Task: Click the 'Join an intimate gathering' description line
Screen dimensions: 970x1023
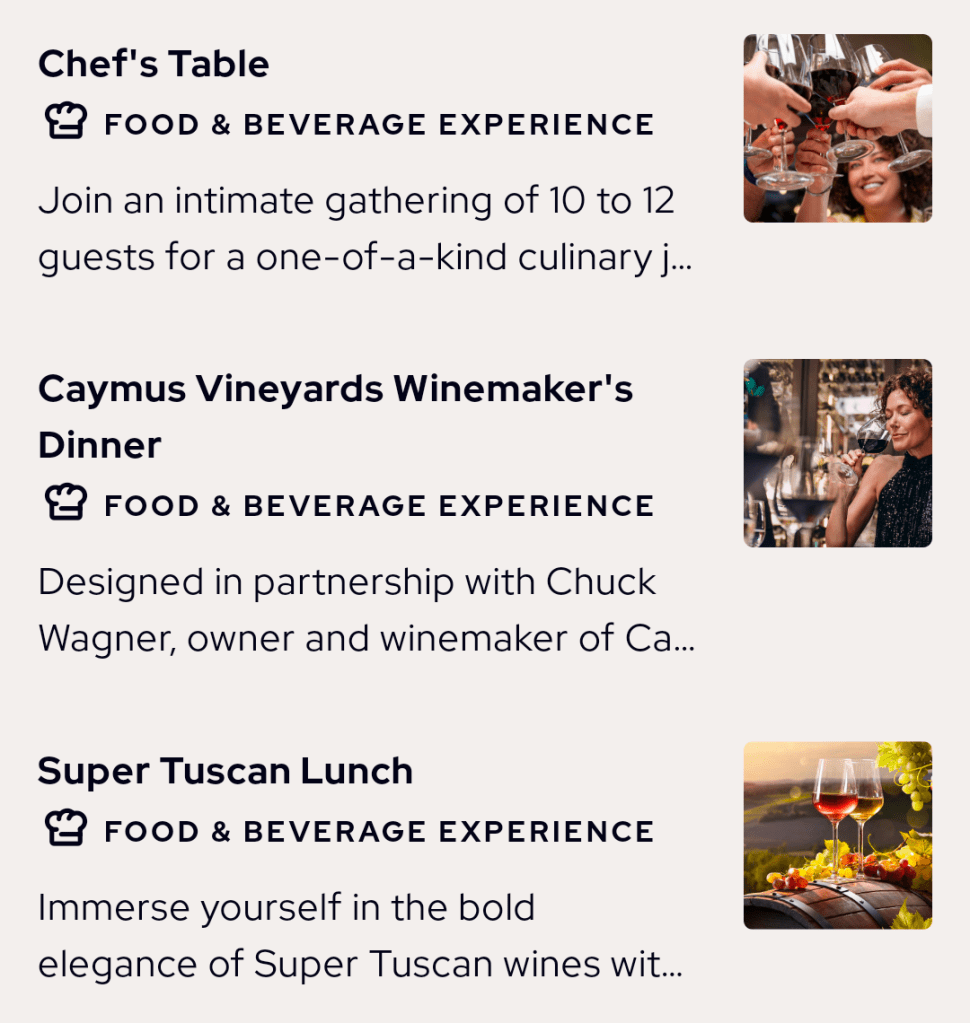Action: (x=356, y=201)
